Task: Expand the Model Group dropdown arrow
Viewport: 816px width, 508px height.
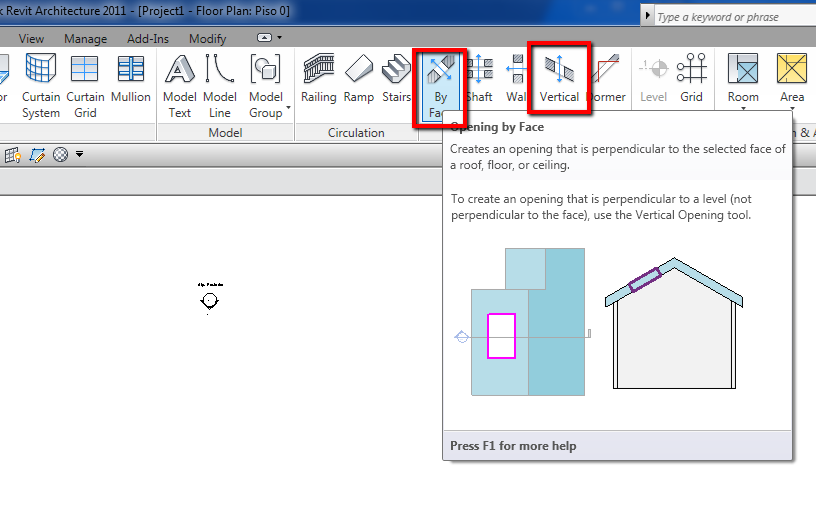Action: [288, 108]
